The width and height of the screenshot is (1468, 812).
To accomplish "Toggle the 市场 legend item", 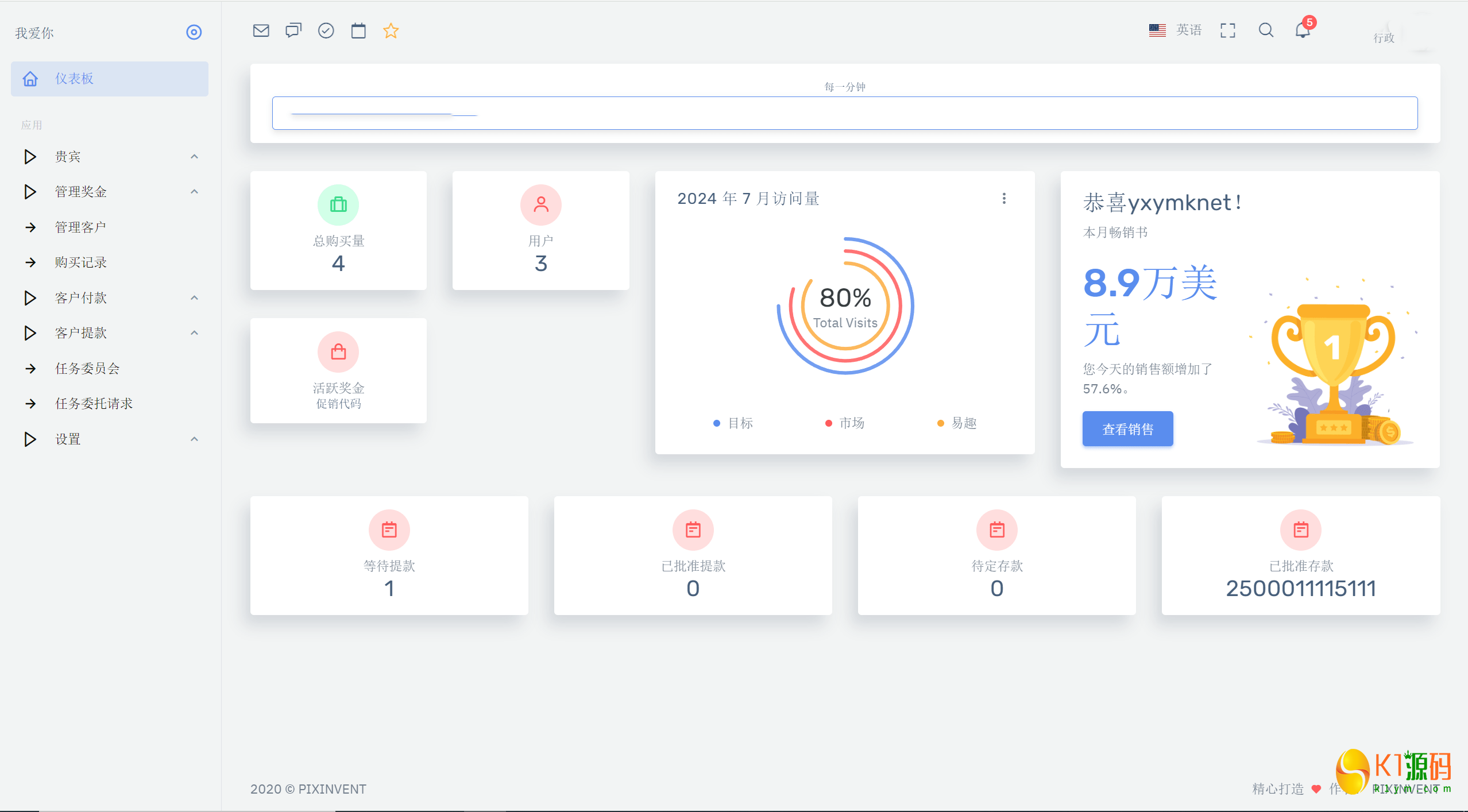I will (x=845, y=423).
